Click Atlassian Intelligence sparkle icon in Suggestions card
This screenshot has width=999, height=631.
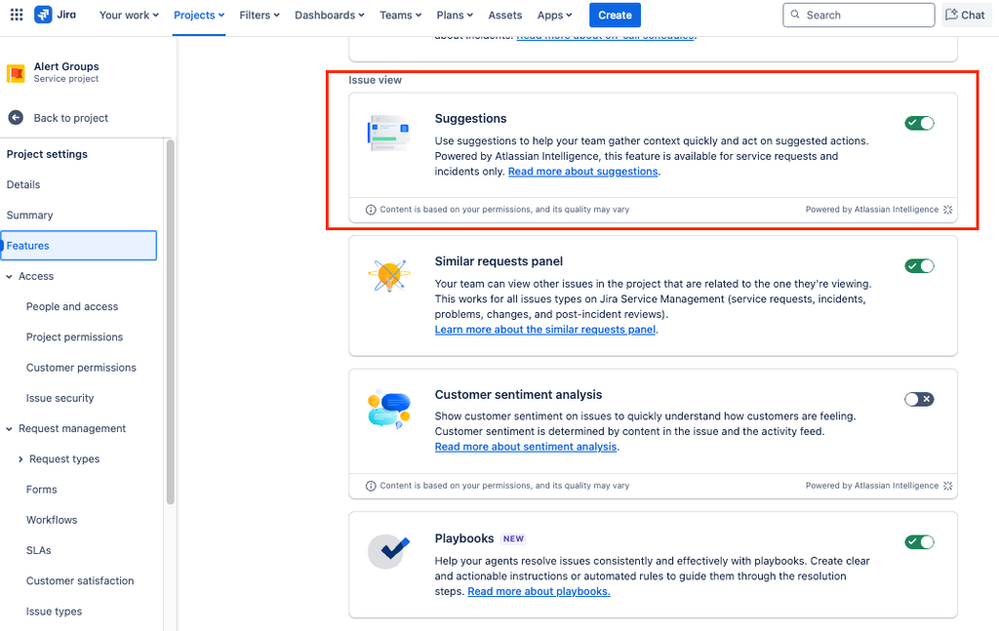(x=948, y=210)
